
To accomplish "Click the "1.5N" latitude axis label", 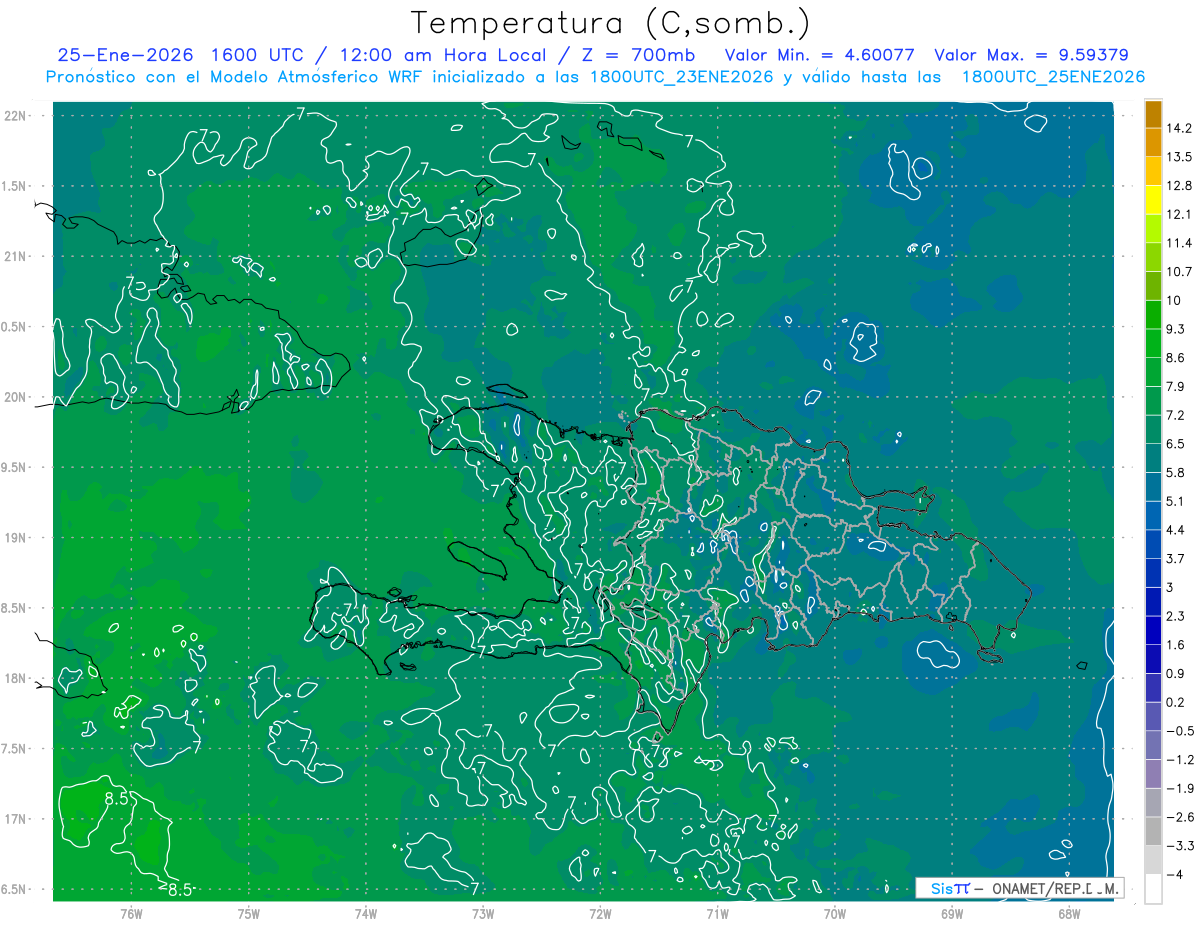I will click(x=15, y=186).
